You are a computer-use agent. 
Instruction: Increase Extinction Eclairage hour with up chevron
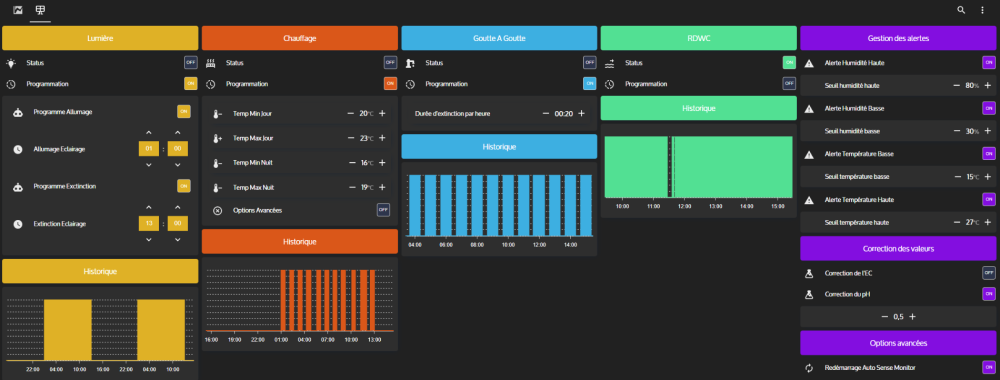149,207
